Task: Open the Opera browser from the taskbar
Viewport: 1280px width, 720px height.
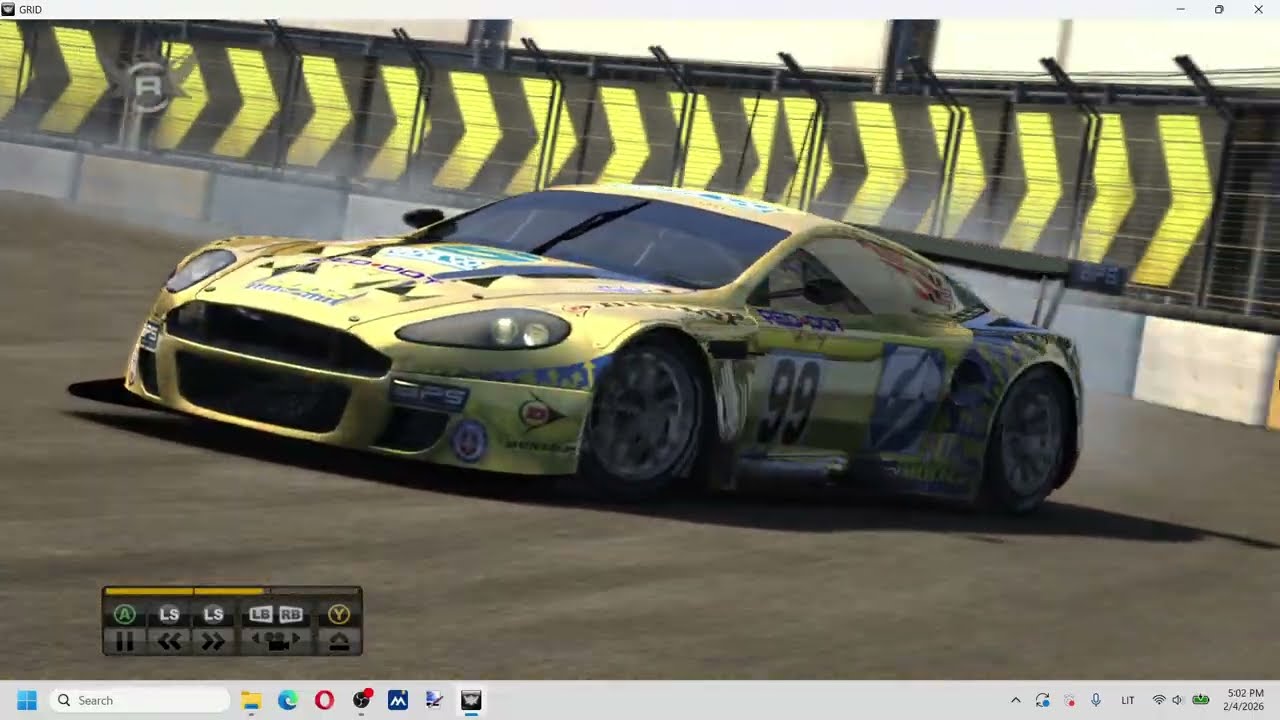Action: coord(324,700)
